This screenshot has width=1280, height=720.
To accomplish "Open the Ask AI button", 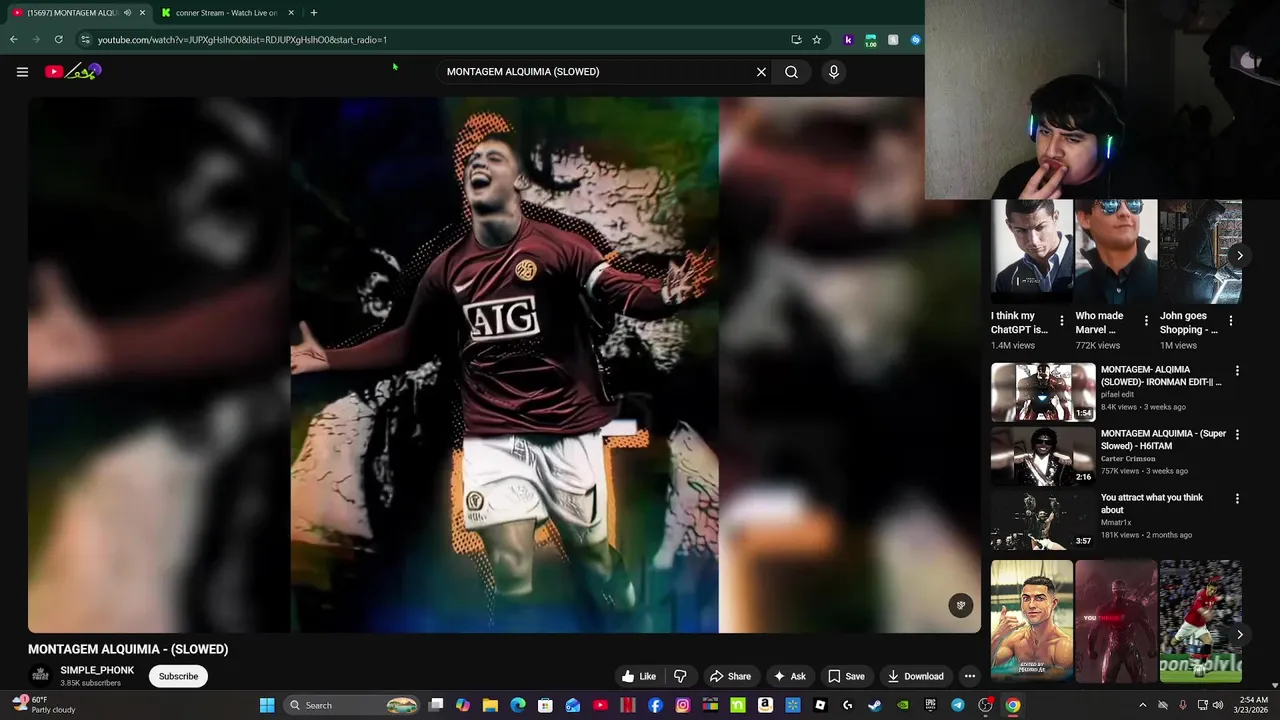I will point(789,676).
